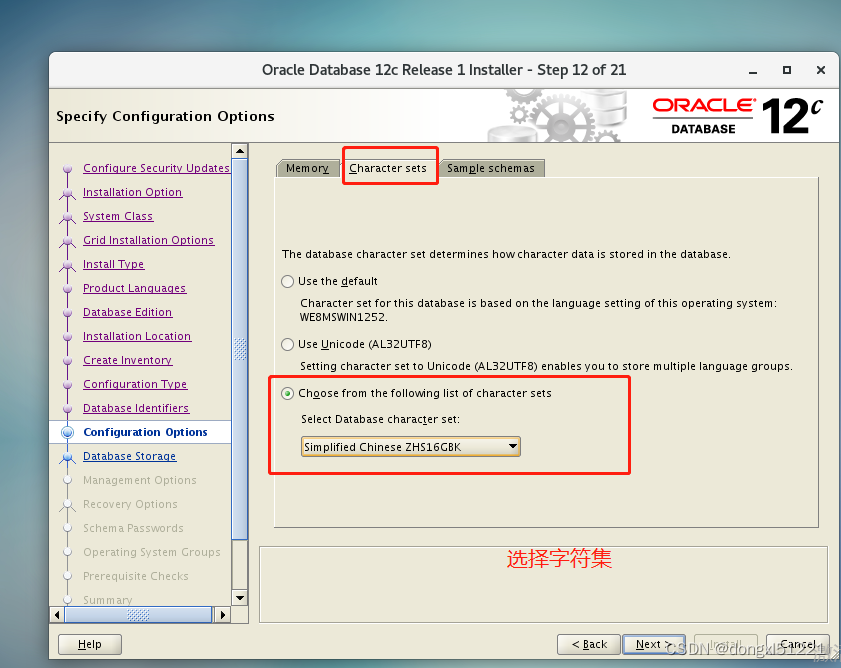The width and height of the screenshot is (841, 668).
Task: Click the Next button
Action: [653, 644]
